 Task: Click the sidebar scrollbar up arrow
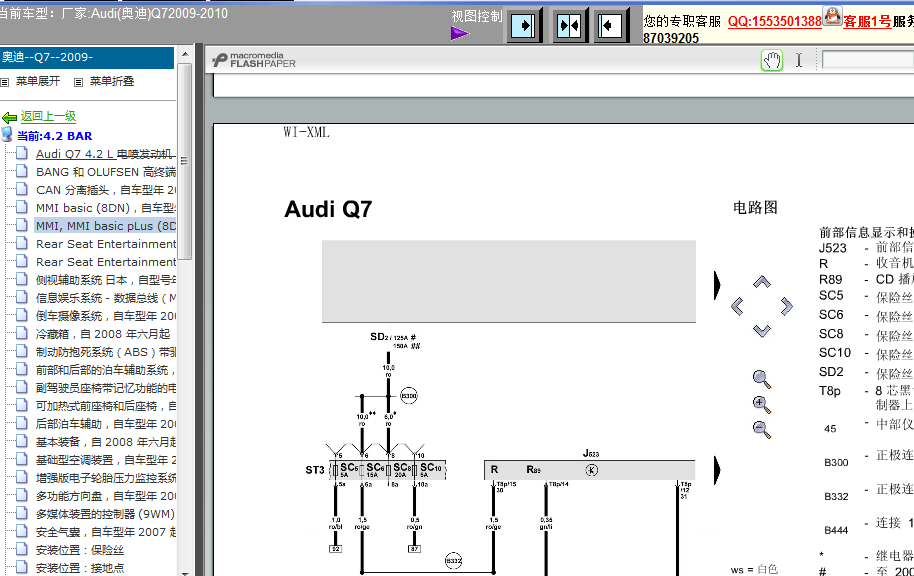[x=185, y=55]
